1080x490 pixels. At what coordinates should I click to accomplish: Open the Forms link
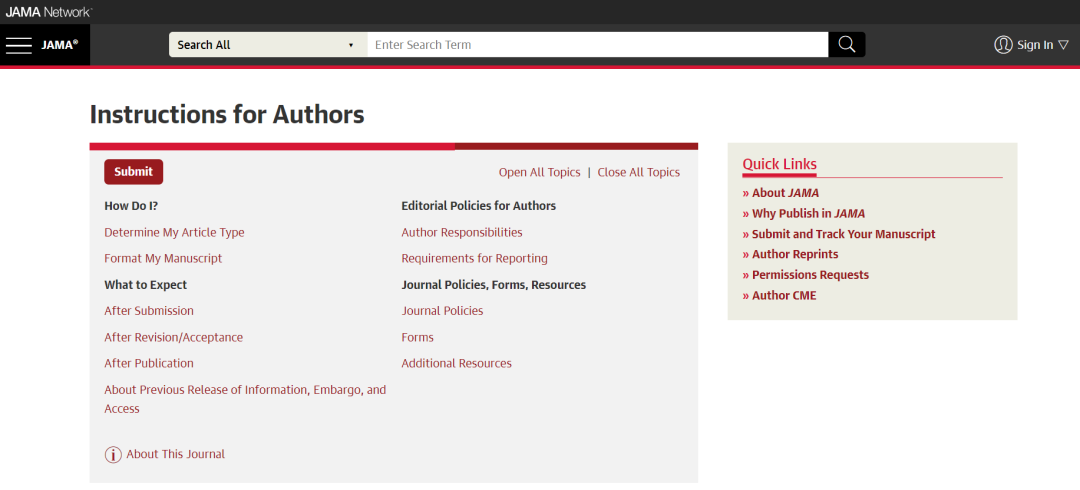pos(417,337)
